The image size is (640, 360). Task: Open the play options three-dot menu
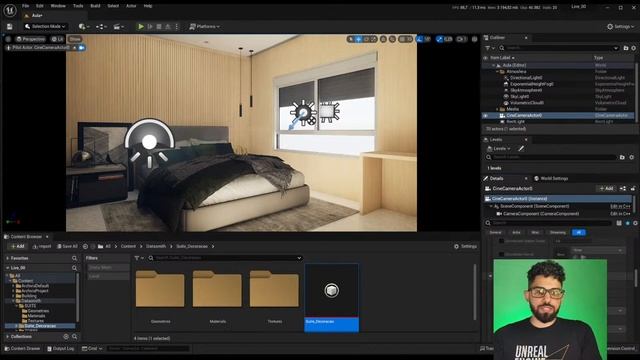pos(177,27)
